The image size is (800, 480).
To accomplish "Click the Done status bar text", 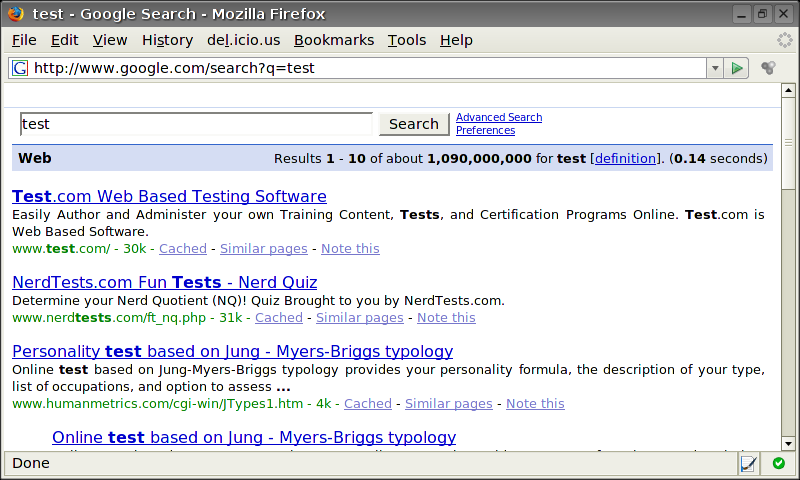I will coord(31,463).
